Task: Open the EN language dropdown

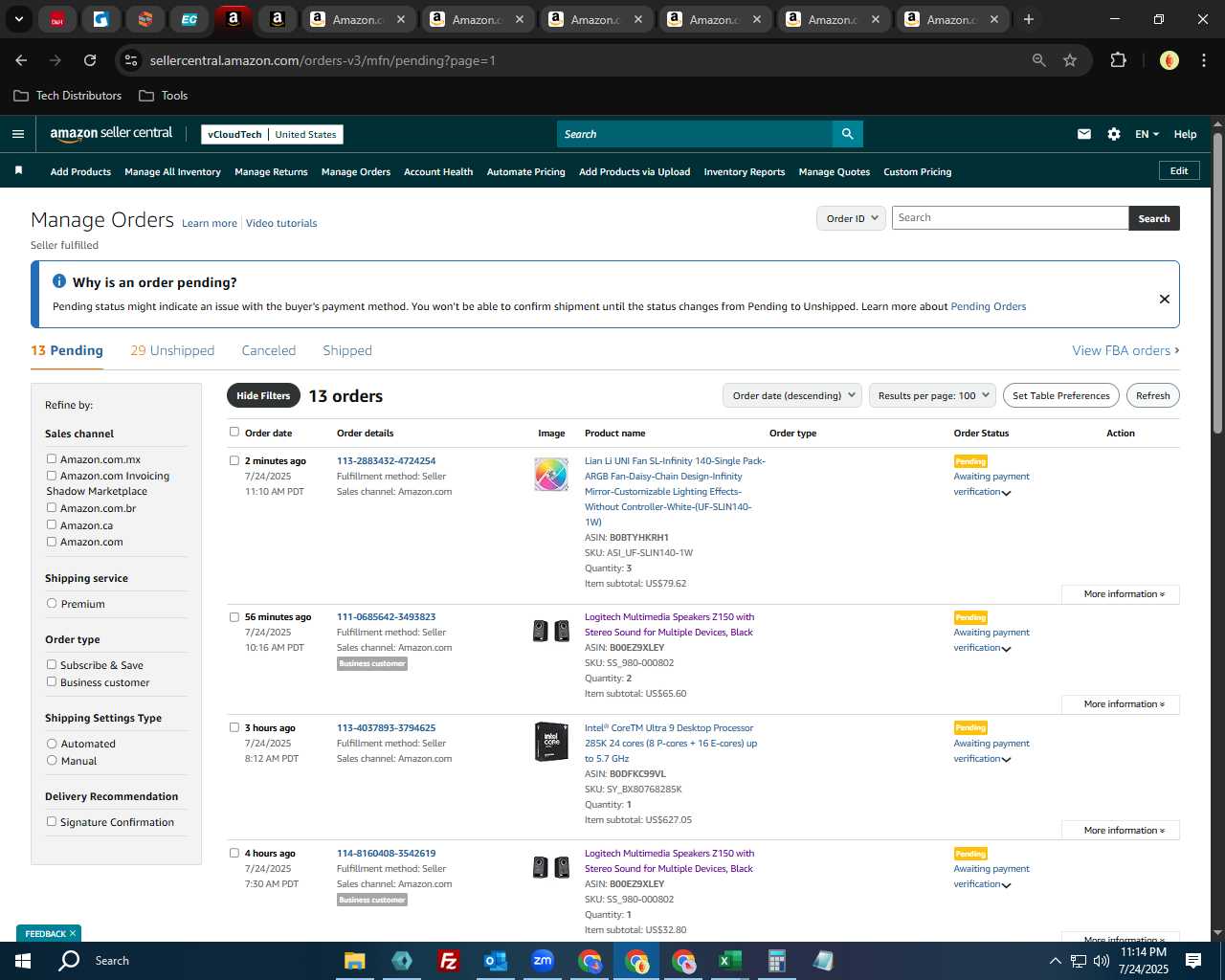Action: point(1147,134)
